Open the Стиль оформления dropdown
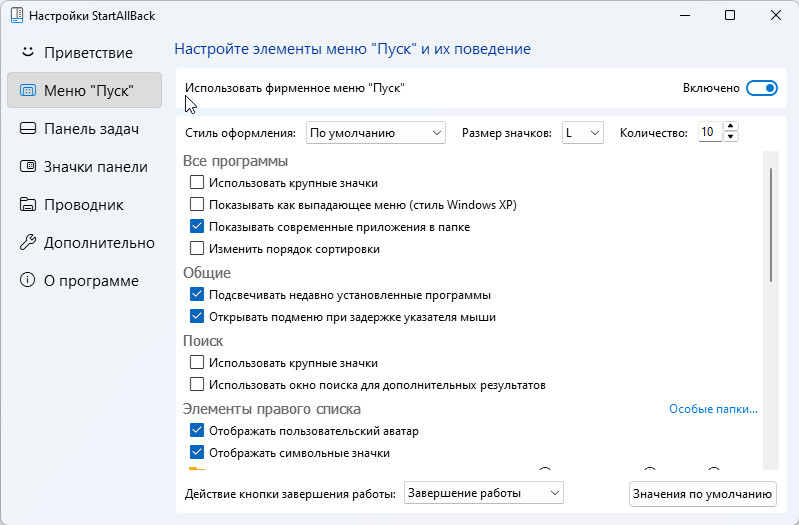Viewport: 799px width, 525px height. (376, 133)
